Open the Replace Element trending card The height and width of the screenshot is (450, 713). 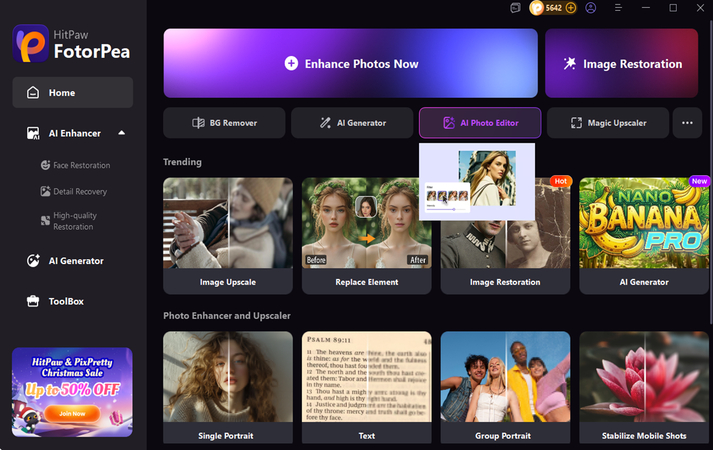point(367,236)
